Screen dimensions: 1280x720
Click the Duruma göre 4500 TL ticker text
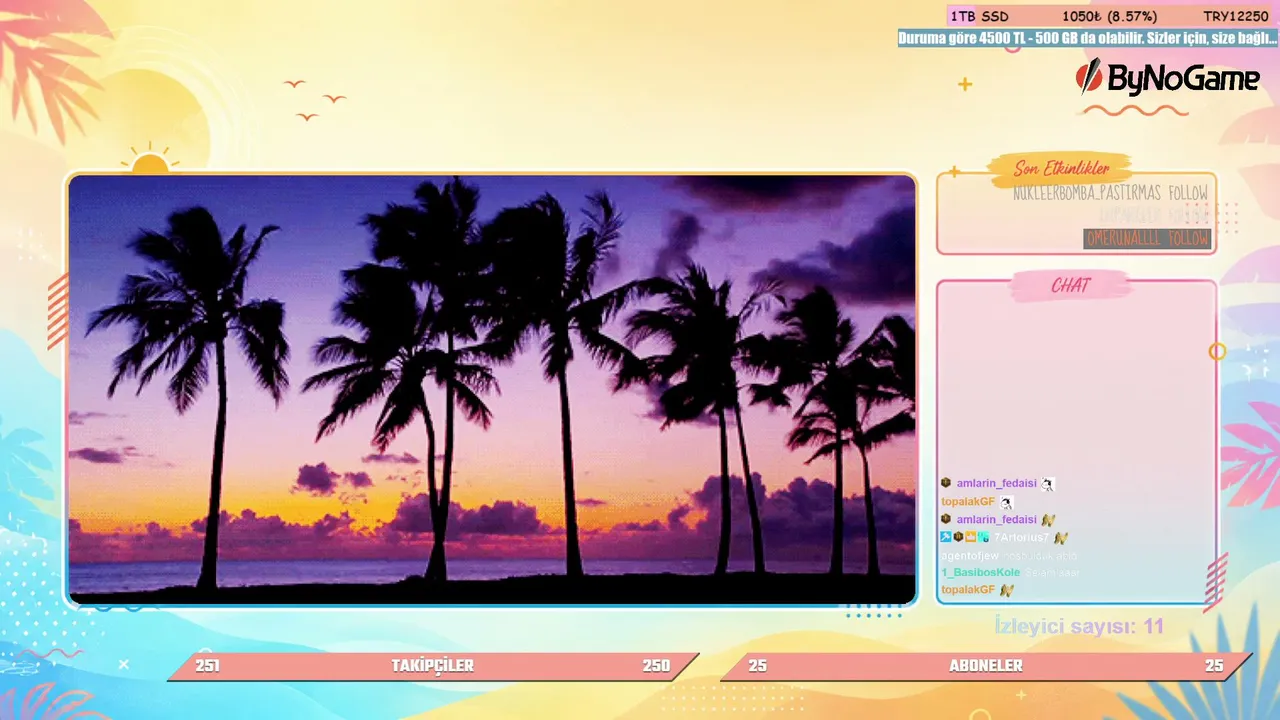(x=1088, y=39)
